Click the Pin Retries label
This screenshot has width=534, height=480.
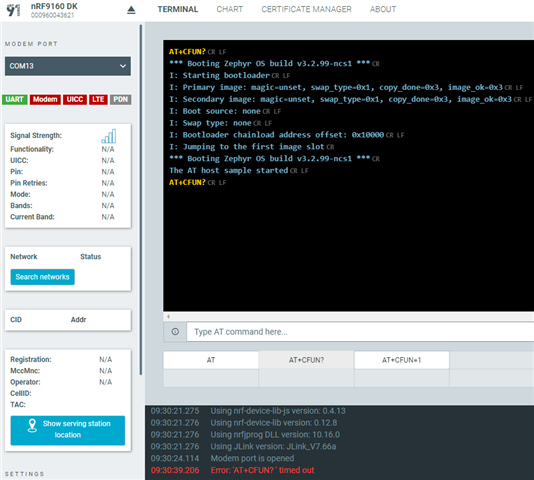click(29, 183)
